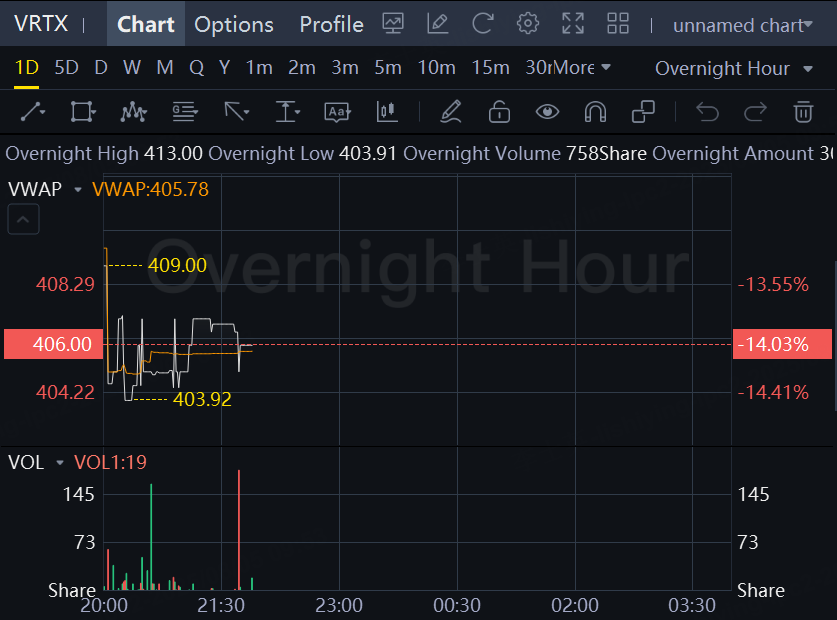Collapse the VWAP indicator panel

click(24, 219)
